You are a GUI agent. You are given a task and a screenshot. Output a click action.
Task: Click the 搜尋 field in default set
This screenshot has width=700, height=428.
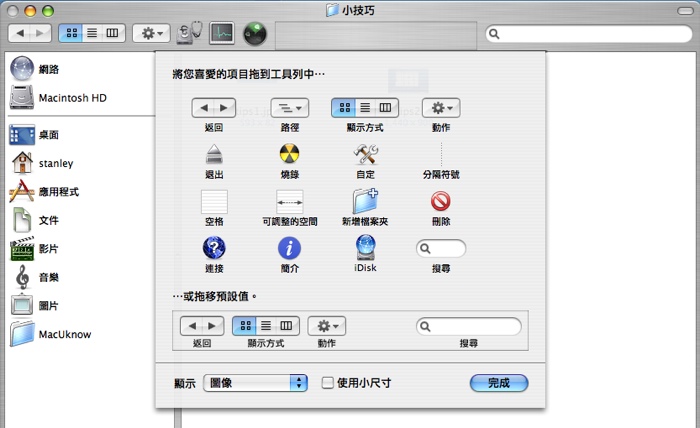(469, 326)
